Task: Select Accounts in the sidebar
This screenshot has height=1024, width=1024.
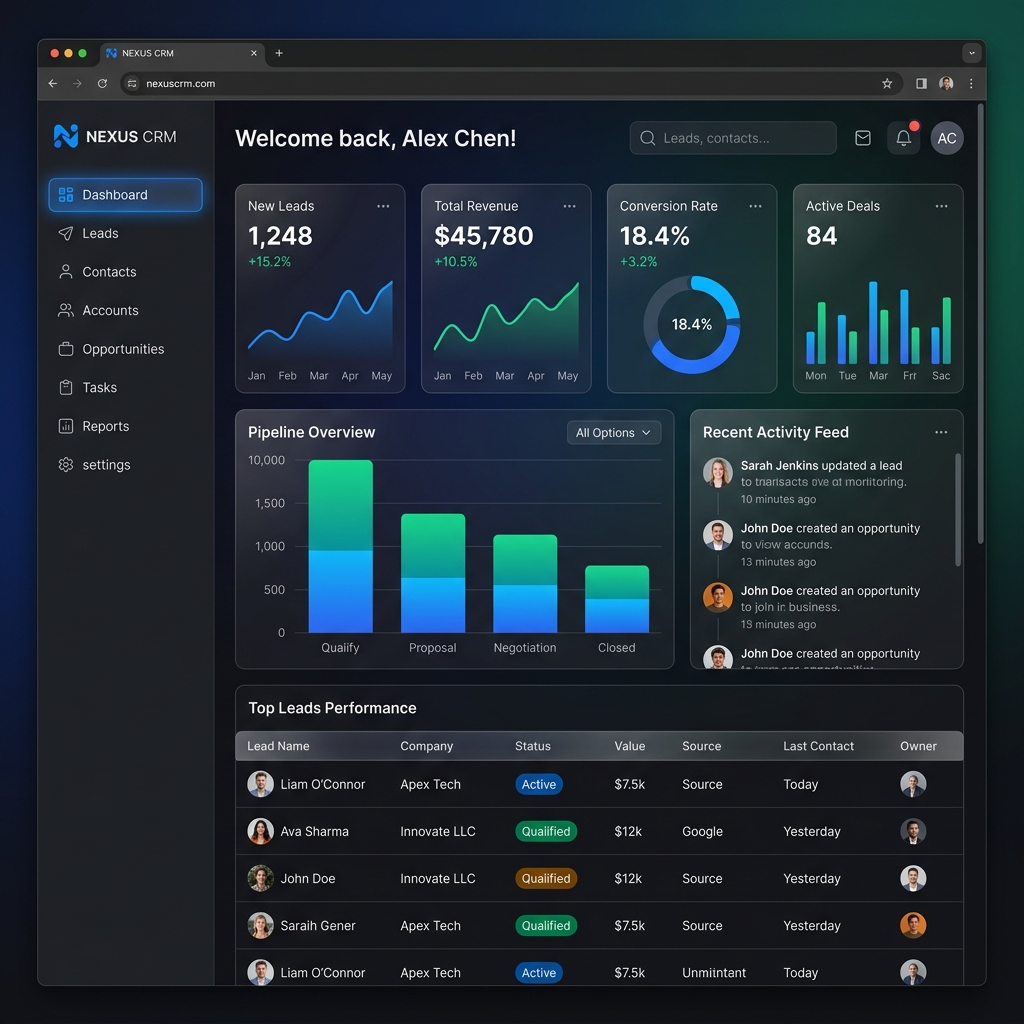Action: click(x=125, y=310)
